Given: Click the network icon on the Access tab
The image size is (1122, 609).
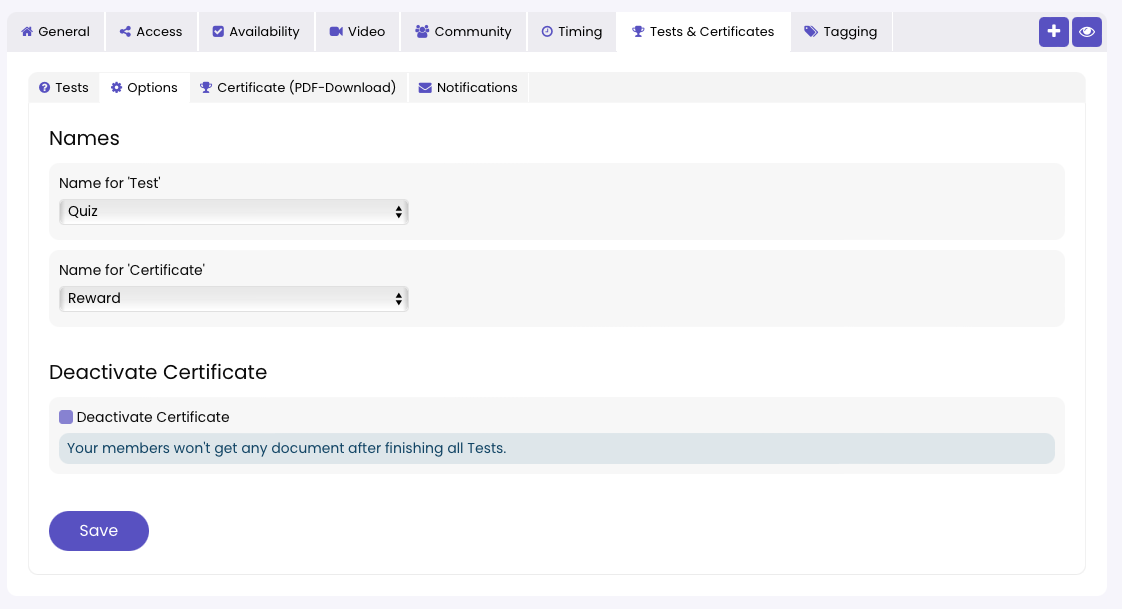Looking at the screenshot, I should (126, 31).
